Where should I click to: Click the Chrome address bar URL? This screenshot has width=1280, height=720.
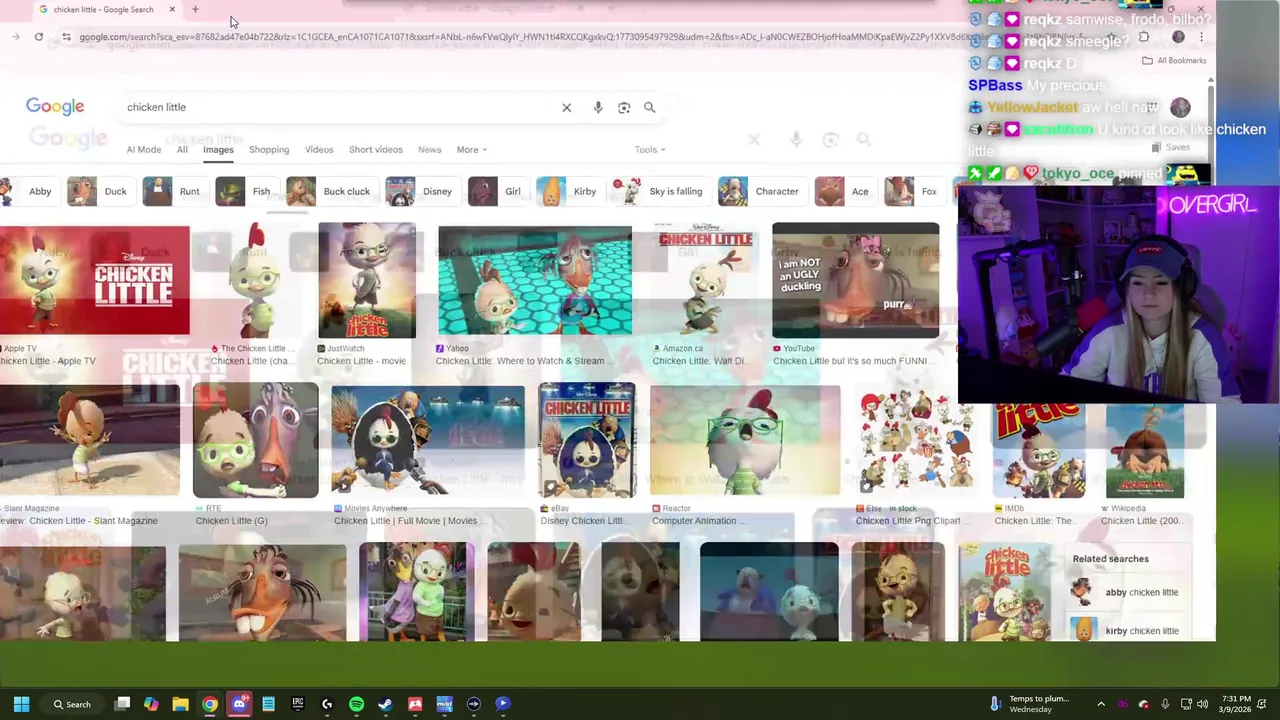520,37
